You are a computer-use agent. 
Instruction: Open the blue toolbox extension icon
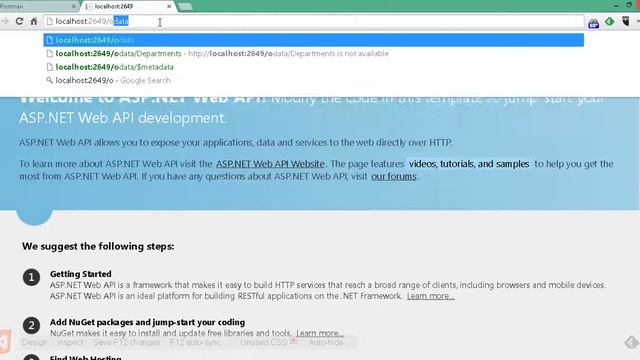click(x=593, y=24)
